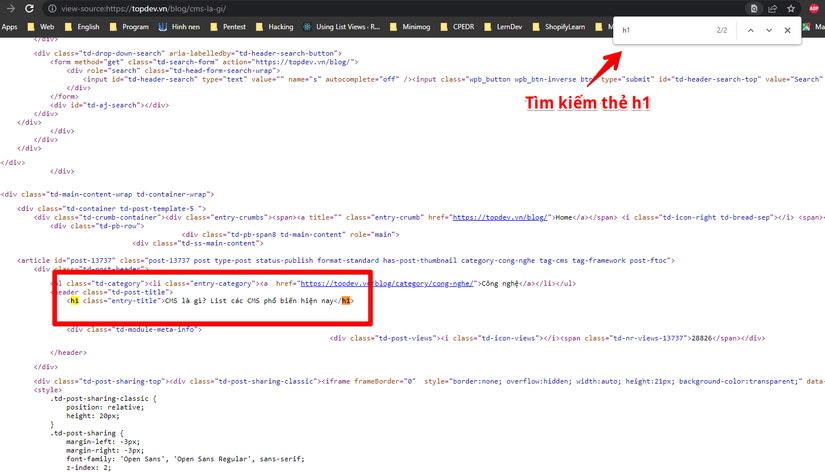Open the Web bookmark folder
This screenshot has width=825, height=472.
(41, 27)
